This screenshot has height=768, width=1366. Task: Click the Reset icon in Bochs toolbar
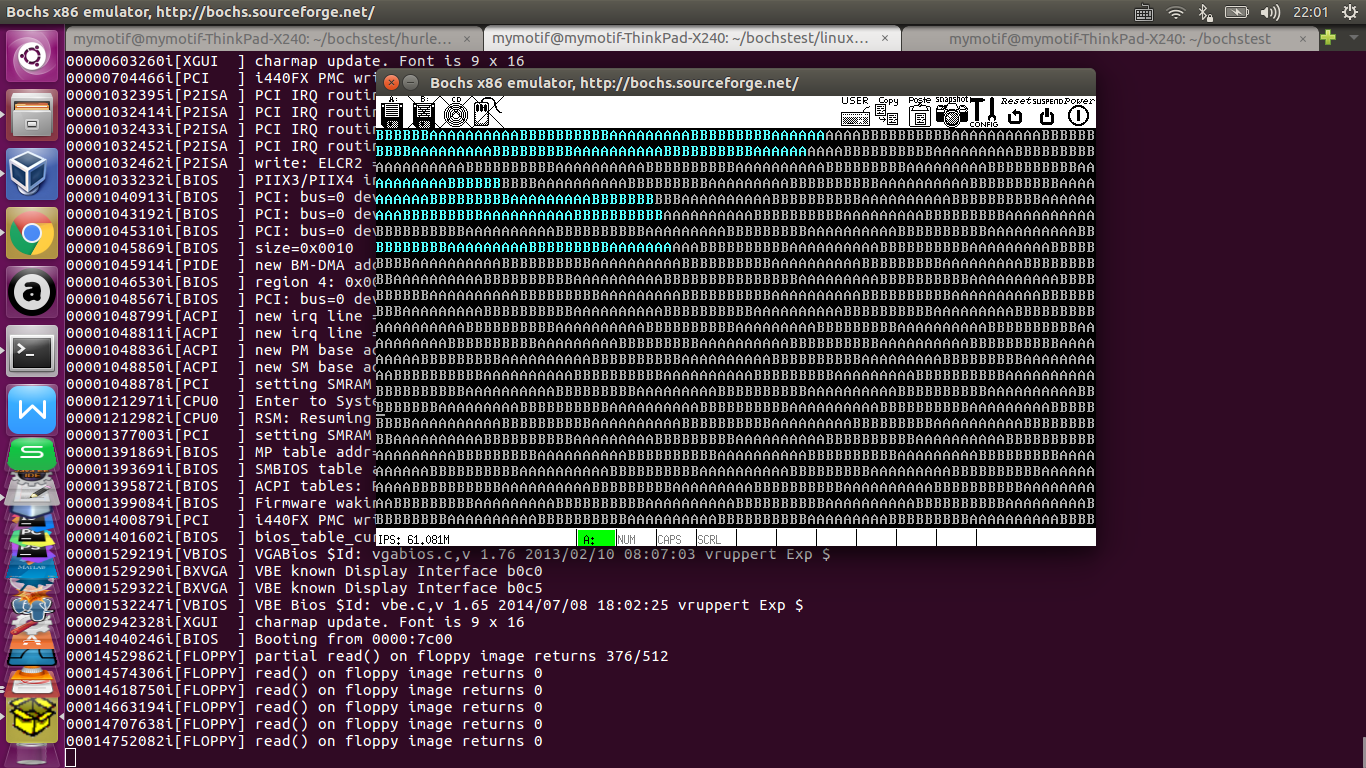tap(1015, 113)
